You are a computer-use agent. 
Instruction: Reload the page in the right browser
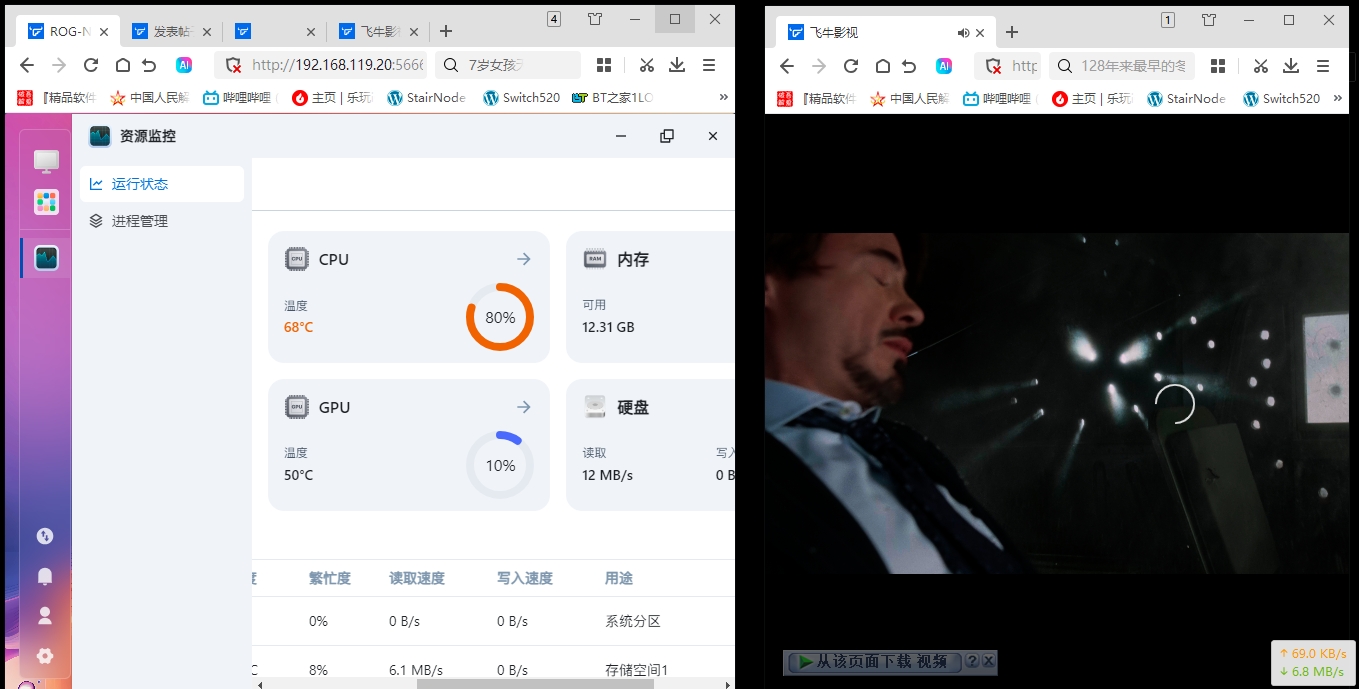tap(851, 65)
